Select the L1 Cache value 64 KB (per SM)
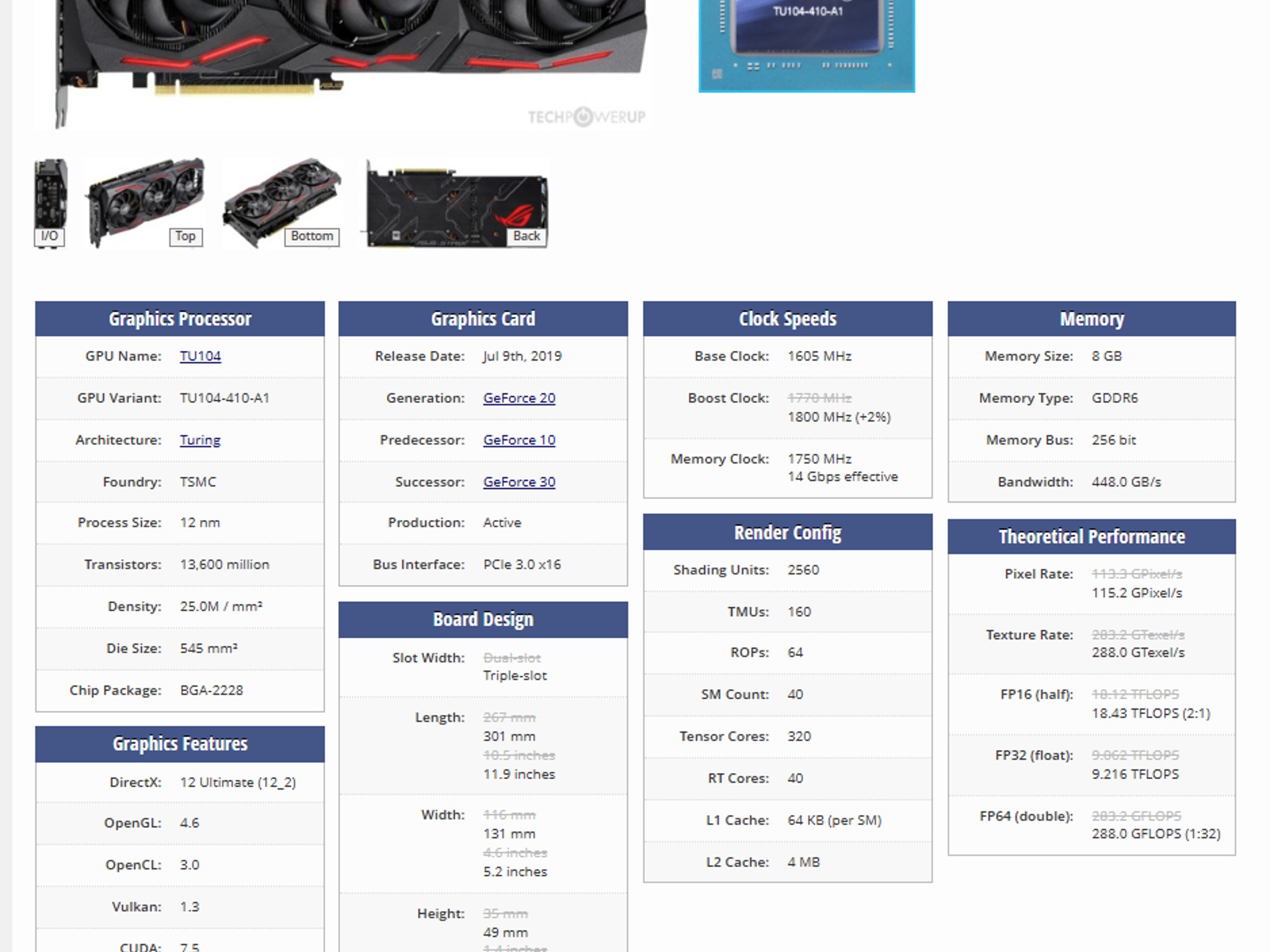This screenshot has width=1270, height=952. tap(834, 820)
